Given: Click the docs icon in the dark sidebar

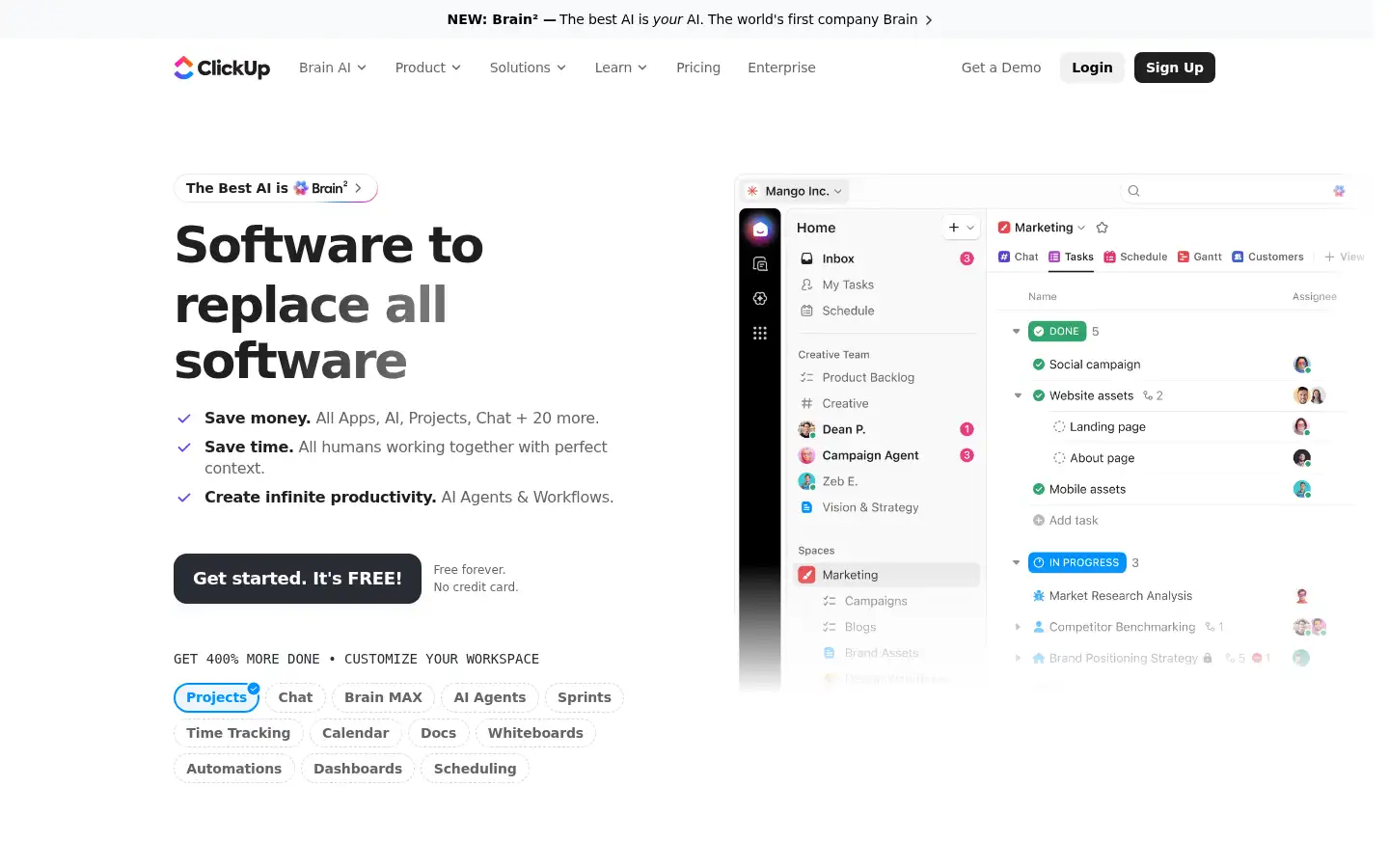Looking at the screenshot, I should coord(760,264).
